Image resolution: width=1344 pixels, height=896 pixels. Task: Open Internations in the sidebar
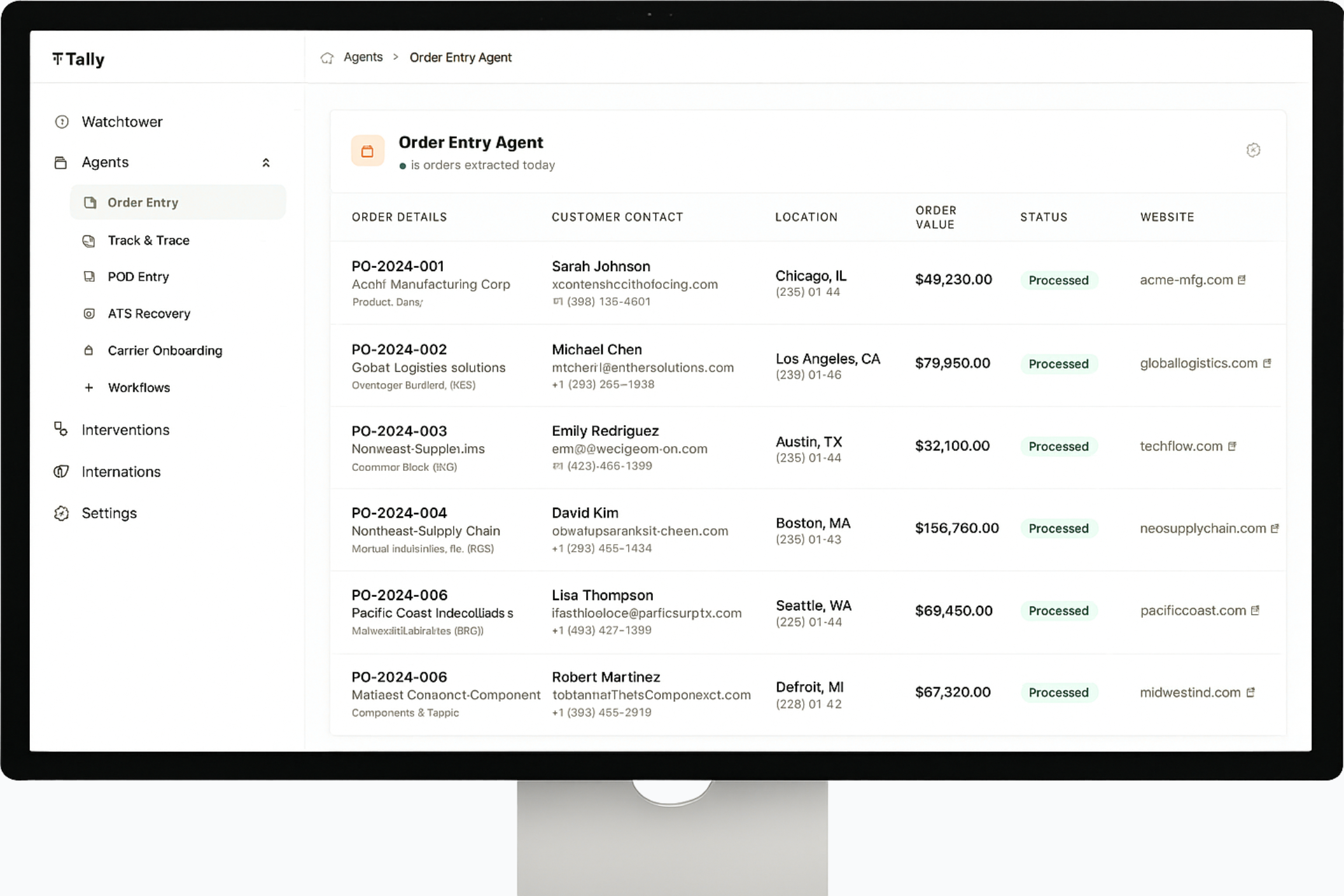click(x=121, y=472)
